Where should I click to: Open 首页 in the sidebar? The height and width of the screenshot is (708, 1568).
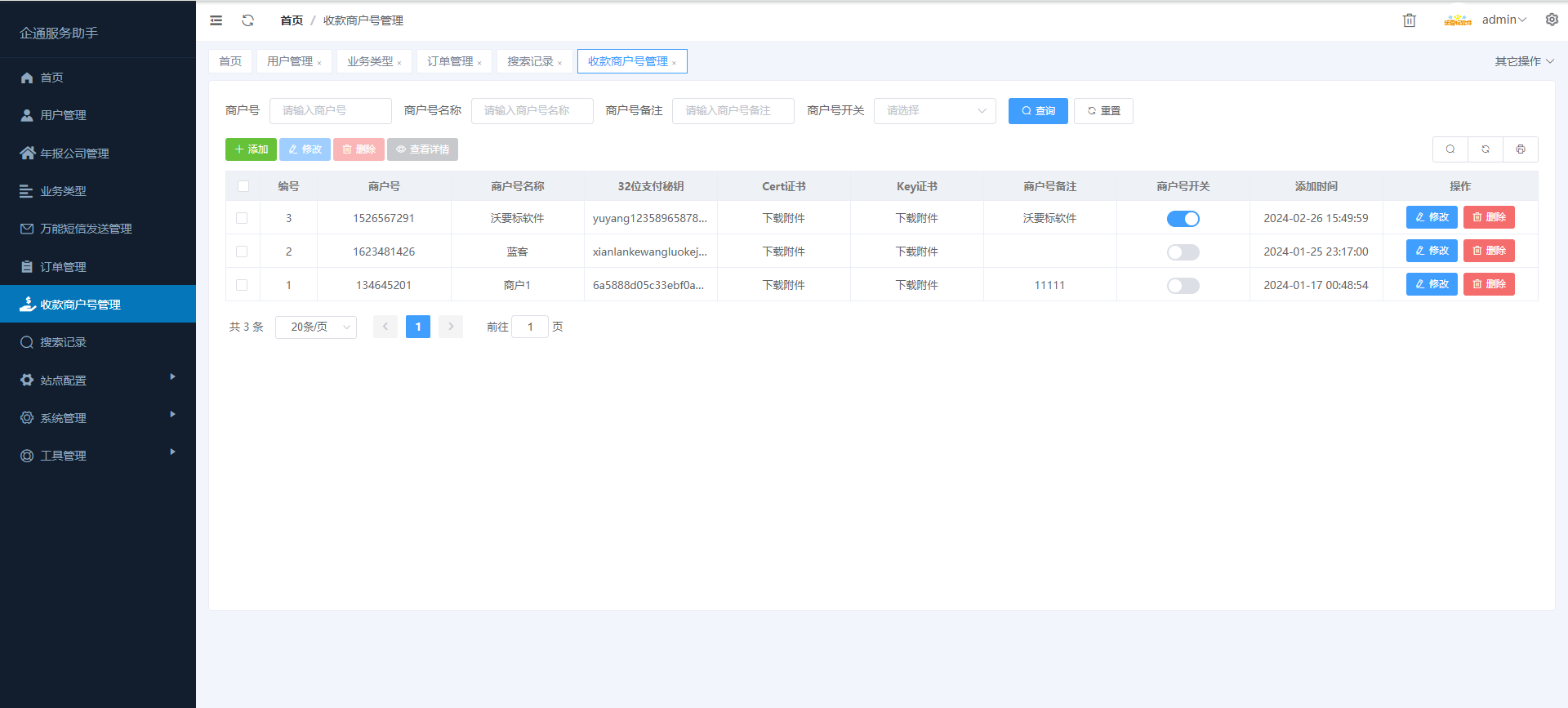pos(98,78)
